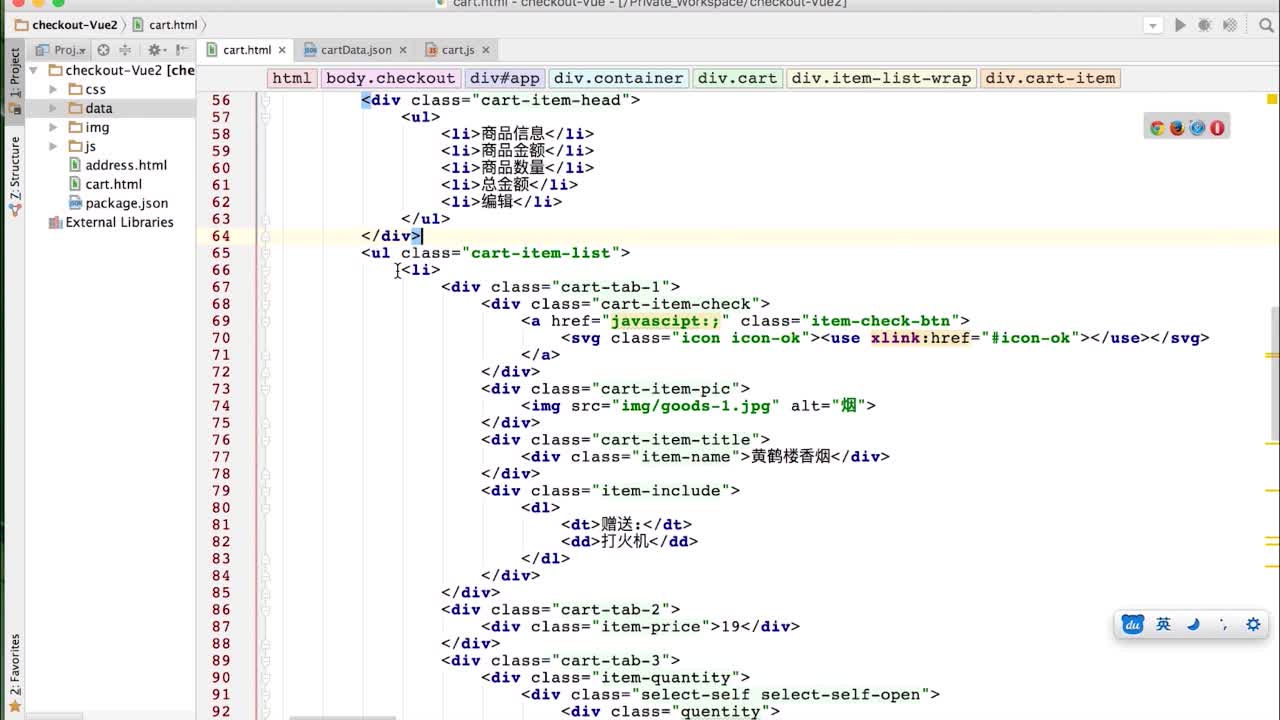Collapse all icon in Project panel
Viewport: 1280px width, 720px height.
(125, 50)
